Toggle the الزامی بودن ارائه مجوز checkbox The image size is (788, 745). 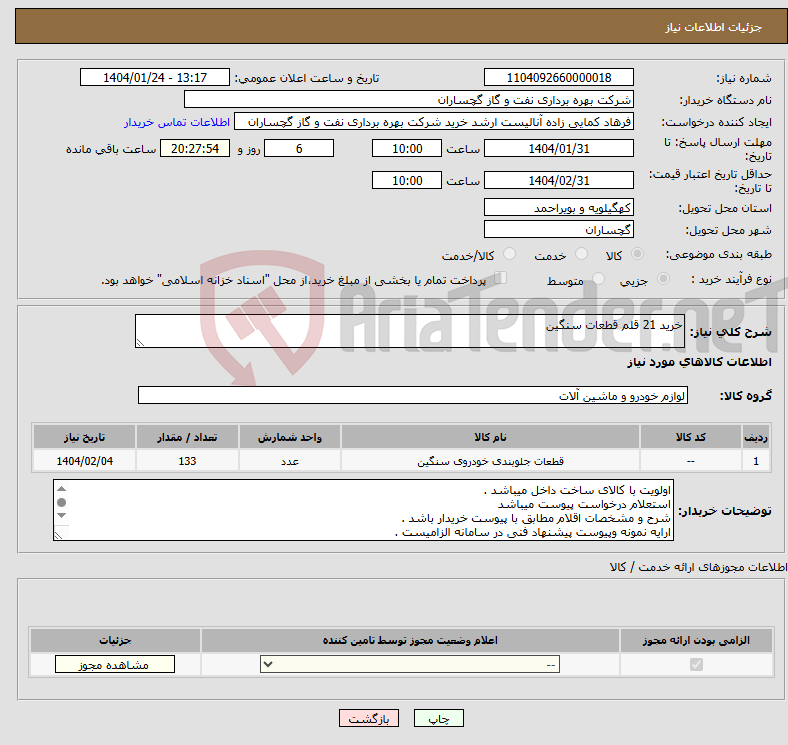[697, 664]
